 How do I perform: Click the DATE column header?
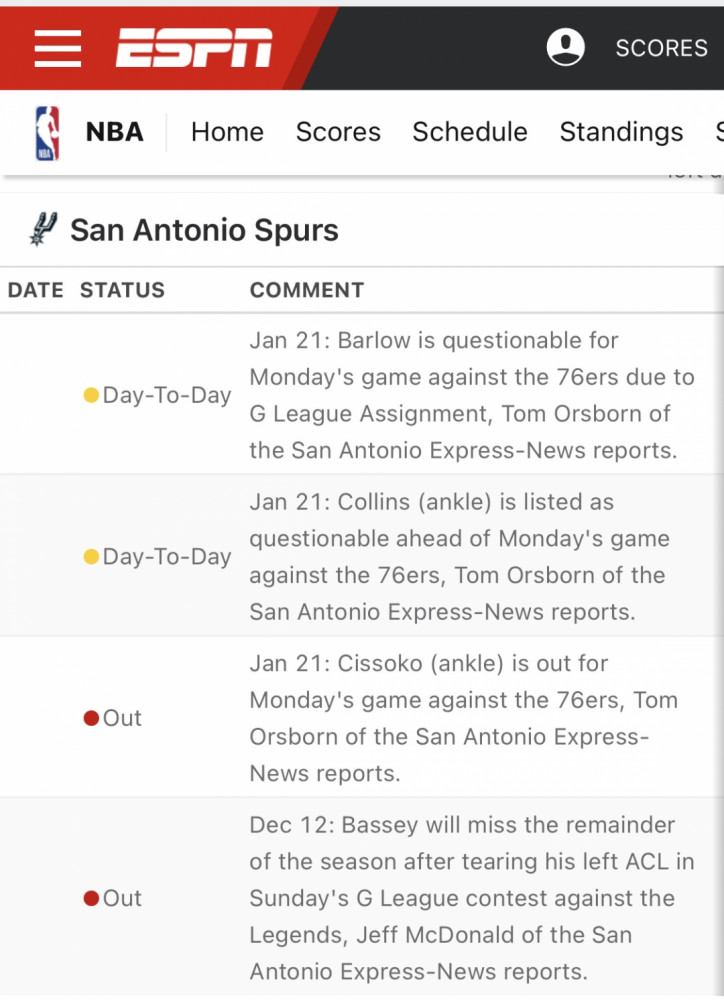tap(36, 290)
